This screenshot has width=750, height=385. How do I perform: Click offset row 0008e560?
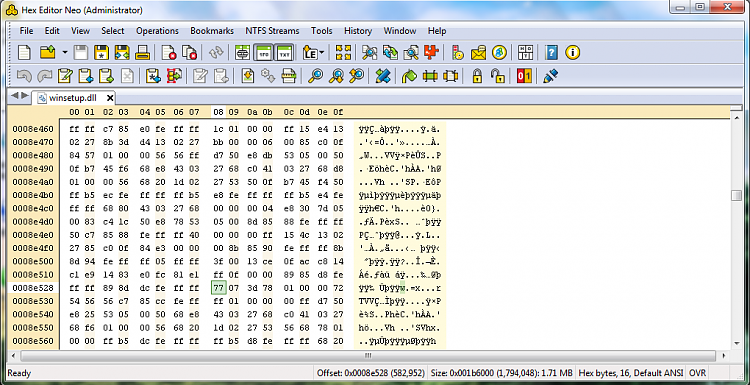tap(32, 341)
